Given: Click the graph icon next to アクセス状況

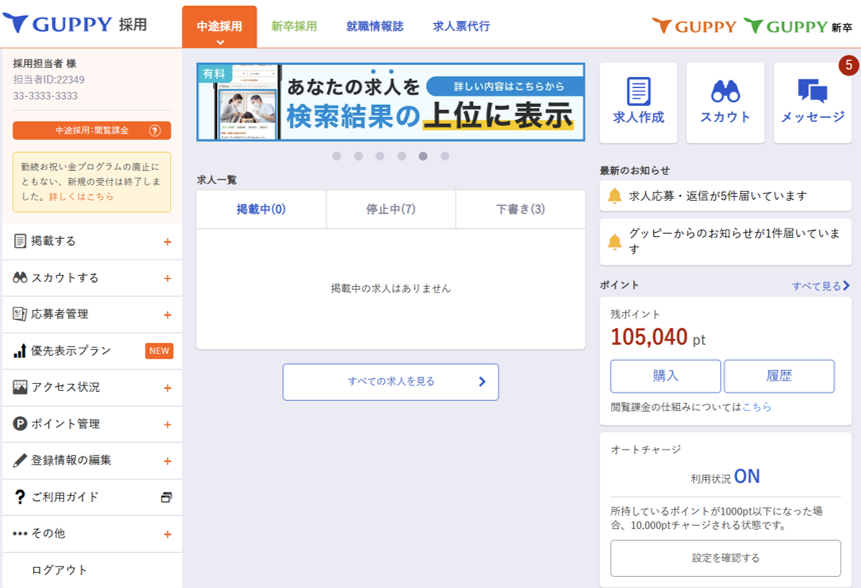Looking at the screenshot, I should [x=20, y=387].
